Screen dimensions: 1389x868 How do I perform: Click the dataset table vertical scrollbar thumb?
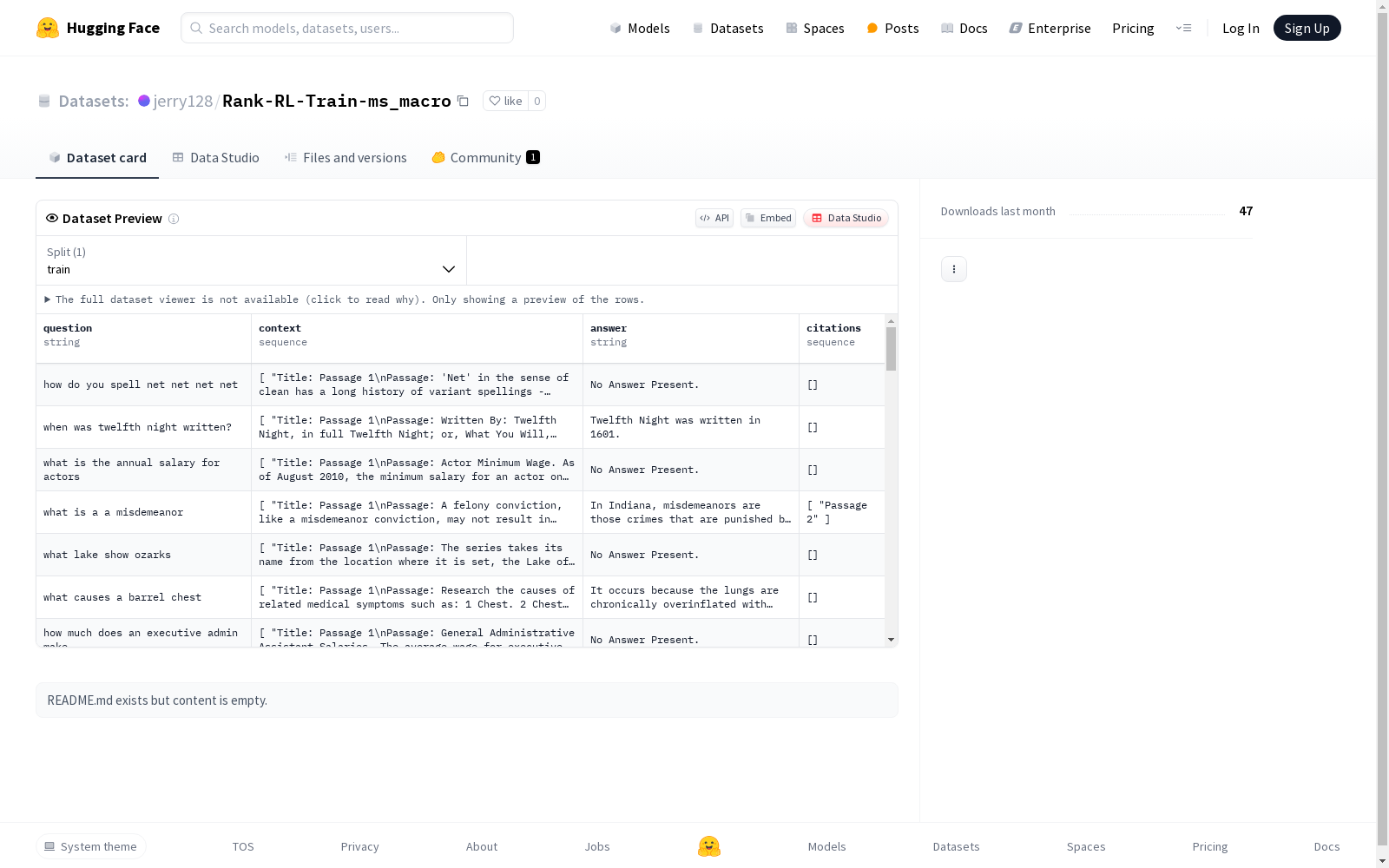pyautogui.click(x=891, y=349)
